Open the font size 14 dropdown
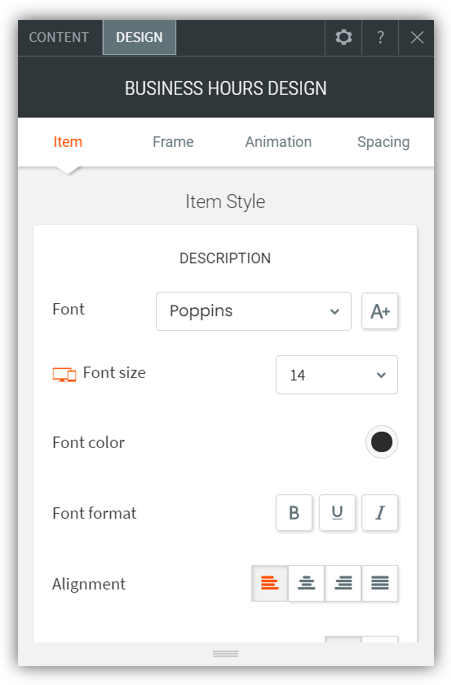The height and width of the screenshot is (685, 451). click(x=337, y=375)
